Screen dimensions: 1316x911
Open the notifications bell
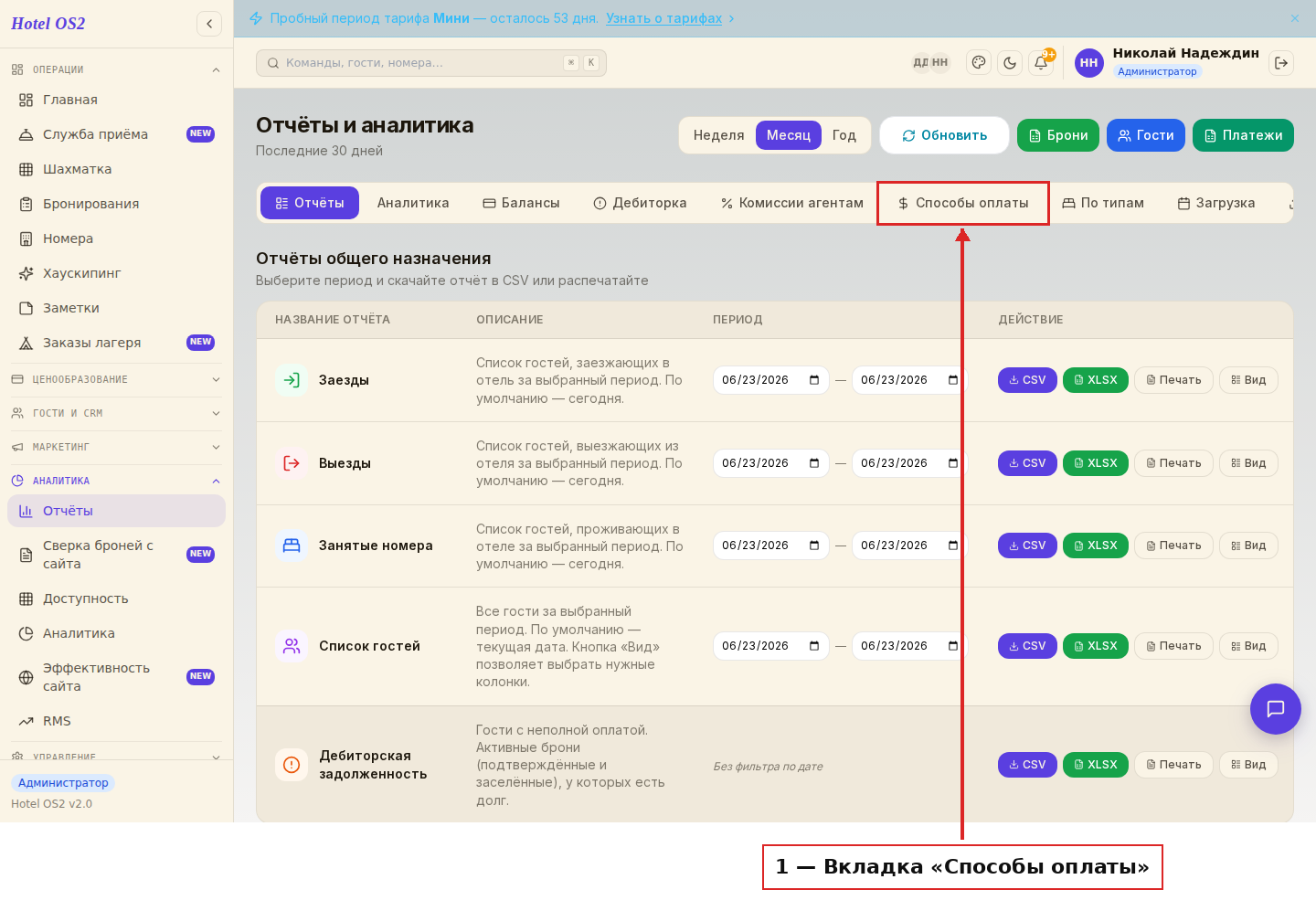point(1041,63)
